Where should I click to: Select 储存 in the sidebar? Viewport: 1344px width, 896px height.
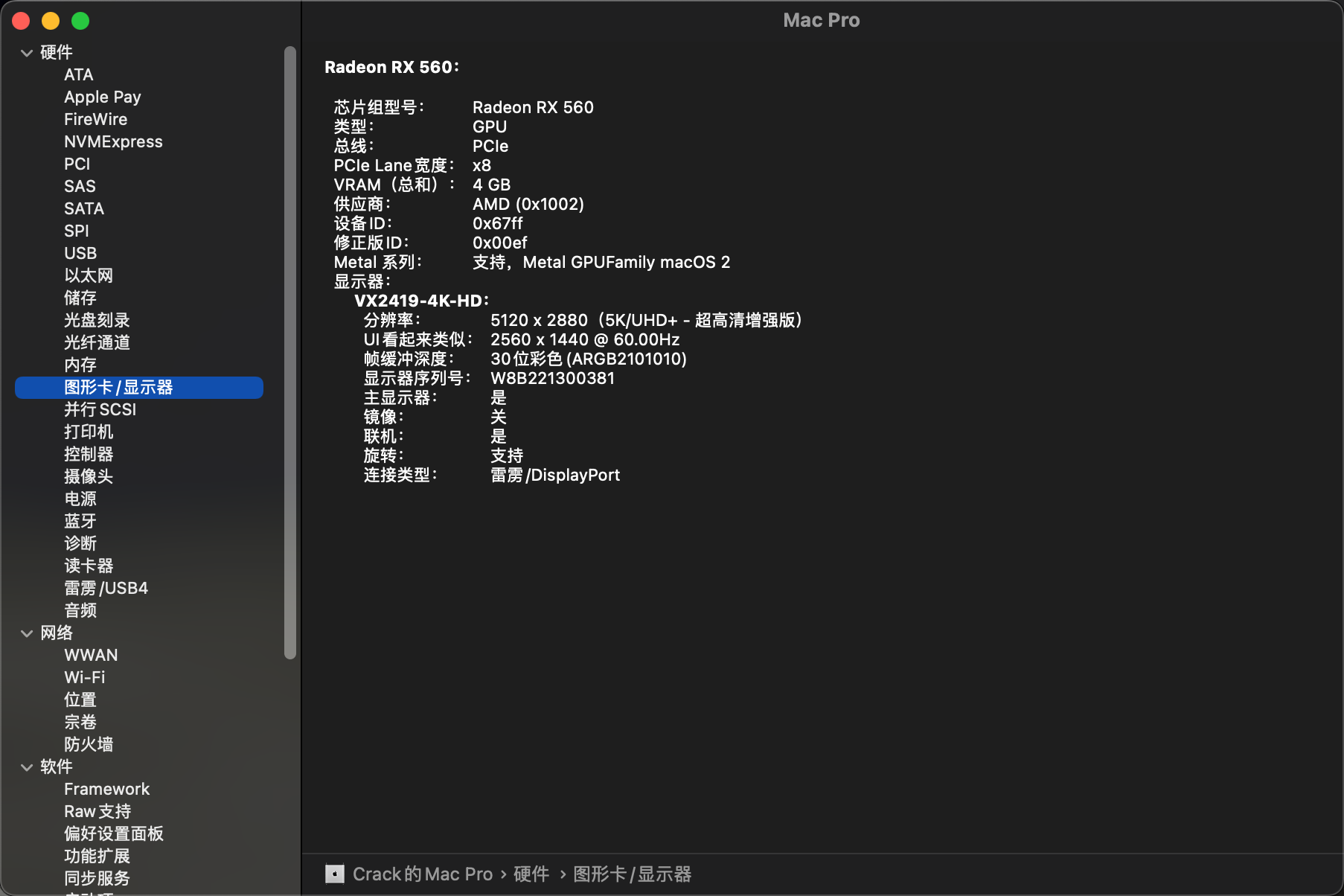(80, 298)
